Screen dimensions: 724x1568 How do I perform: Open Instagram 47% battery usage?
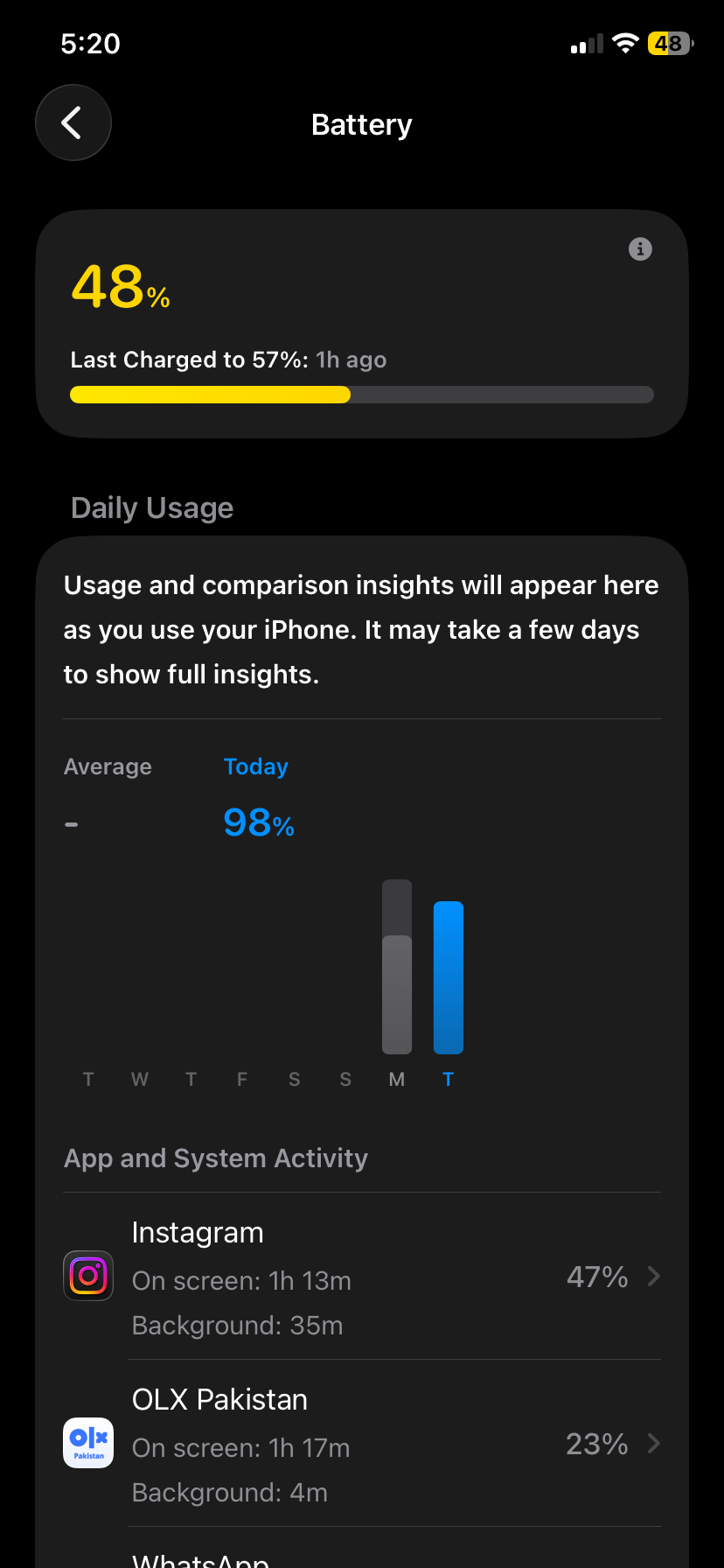pyautogui.click(x=597, y=1277)
